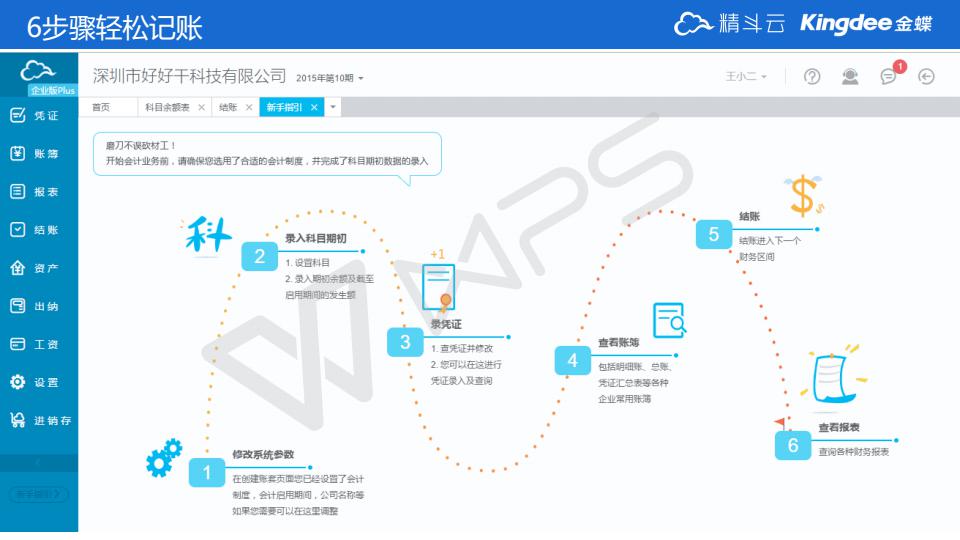Screen dimensions: 960x540
Task: Open the 账簿 ledger module in sidebar
Action: [x=36, y=154]
